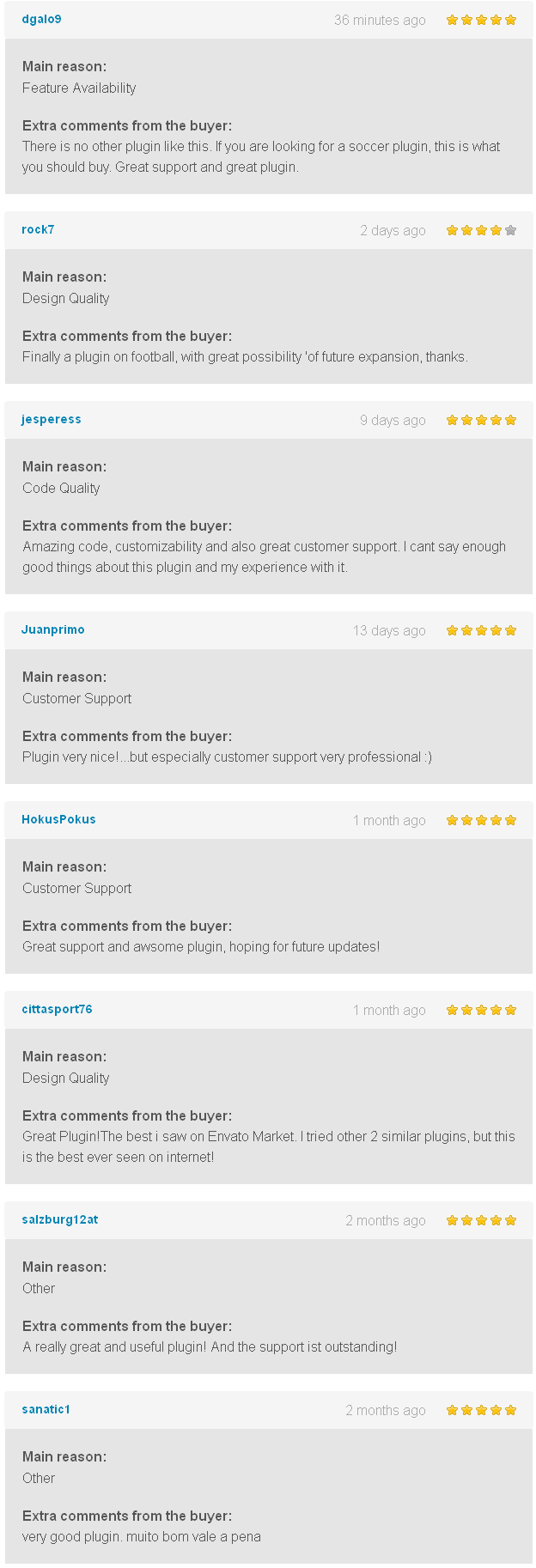Visit the sanatic1 reviewer profile
This screenshot has width=536, height=1568.
[46, 1409]
